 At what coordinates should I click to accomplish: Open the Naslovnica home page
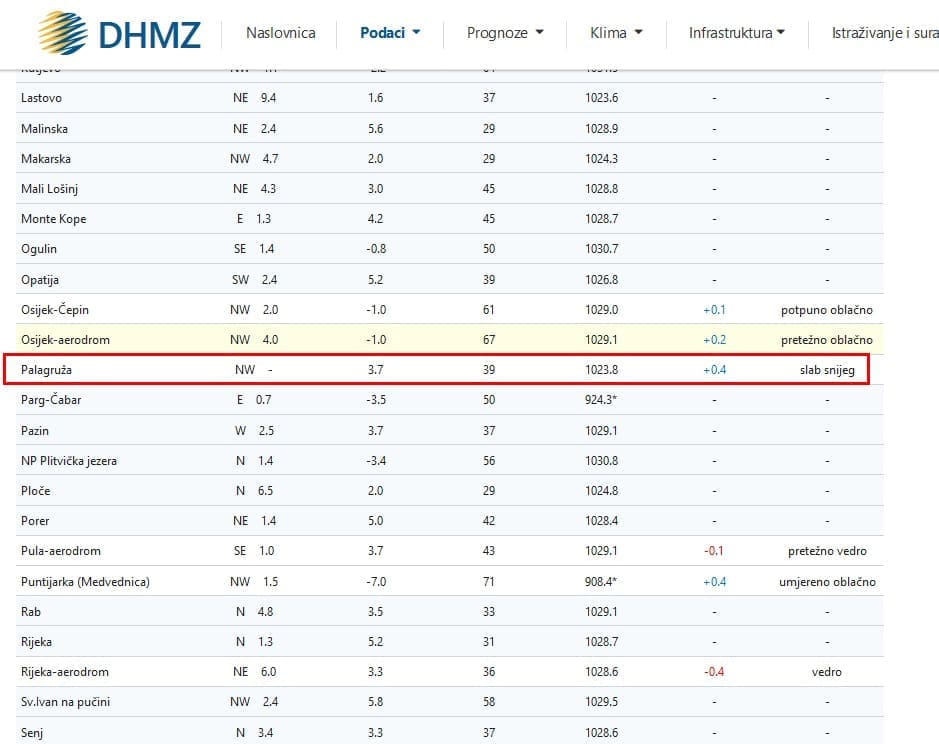280,33
